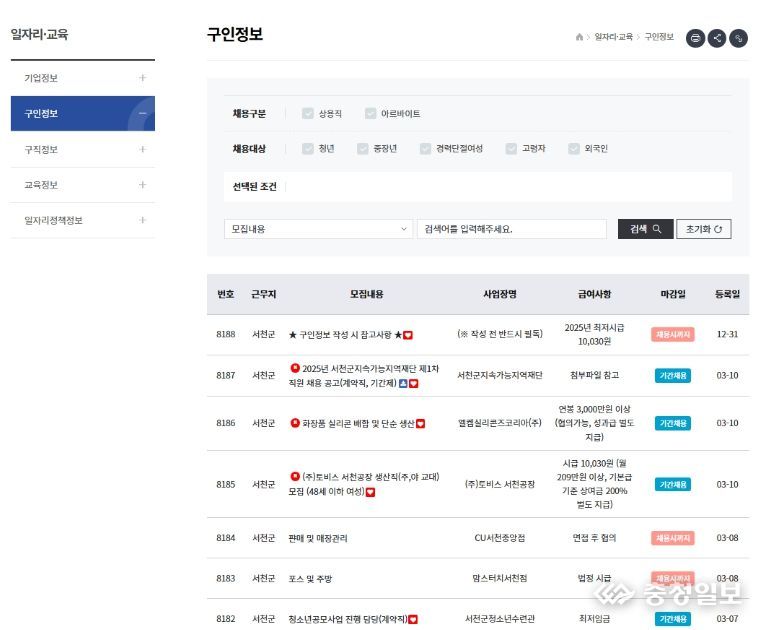Expand the 일자리정책정보 sidebar menu
Image resolution: width=765 pixels, height=630 pixels.
tap(142, 220)
